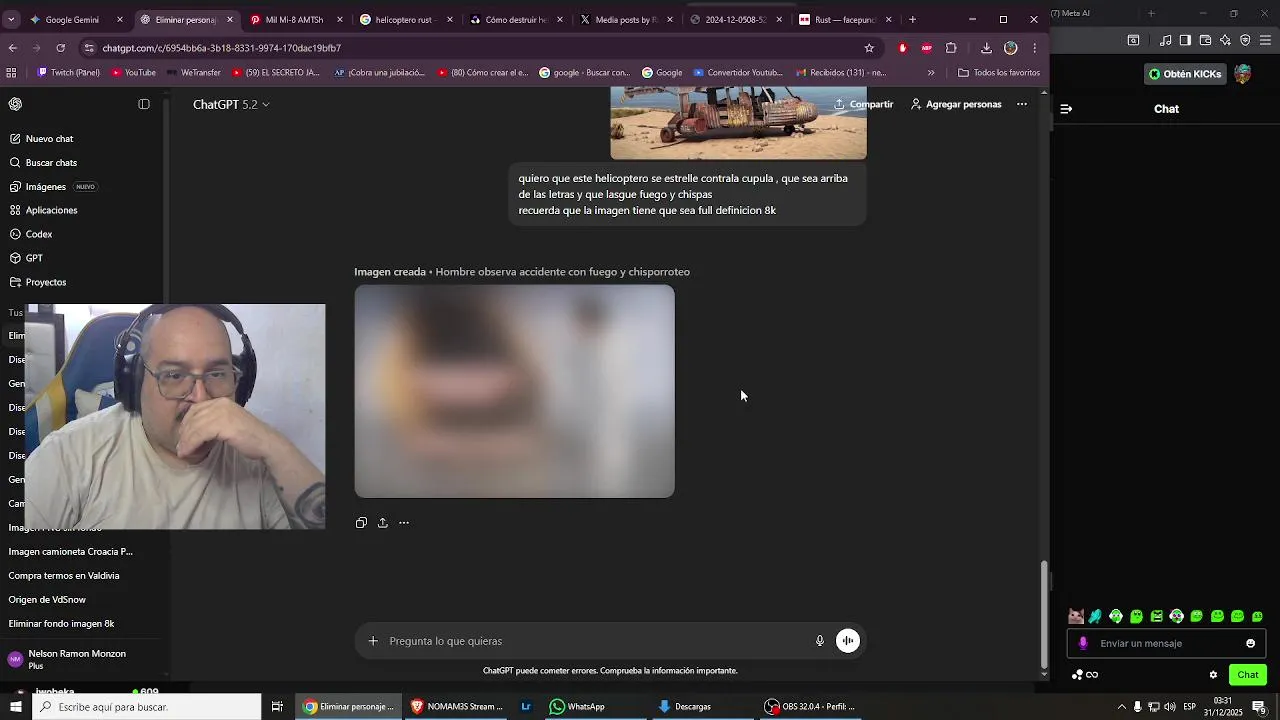Open Chrome downloads icon
This screenshot has height=720, width=1280.
click(986, 48)
